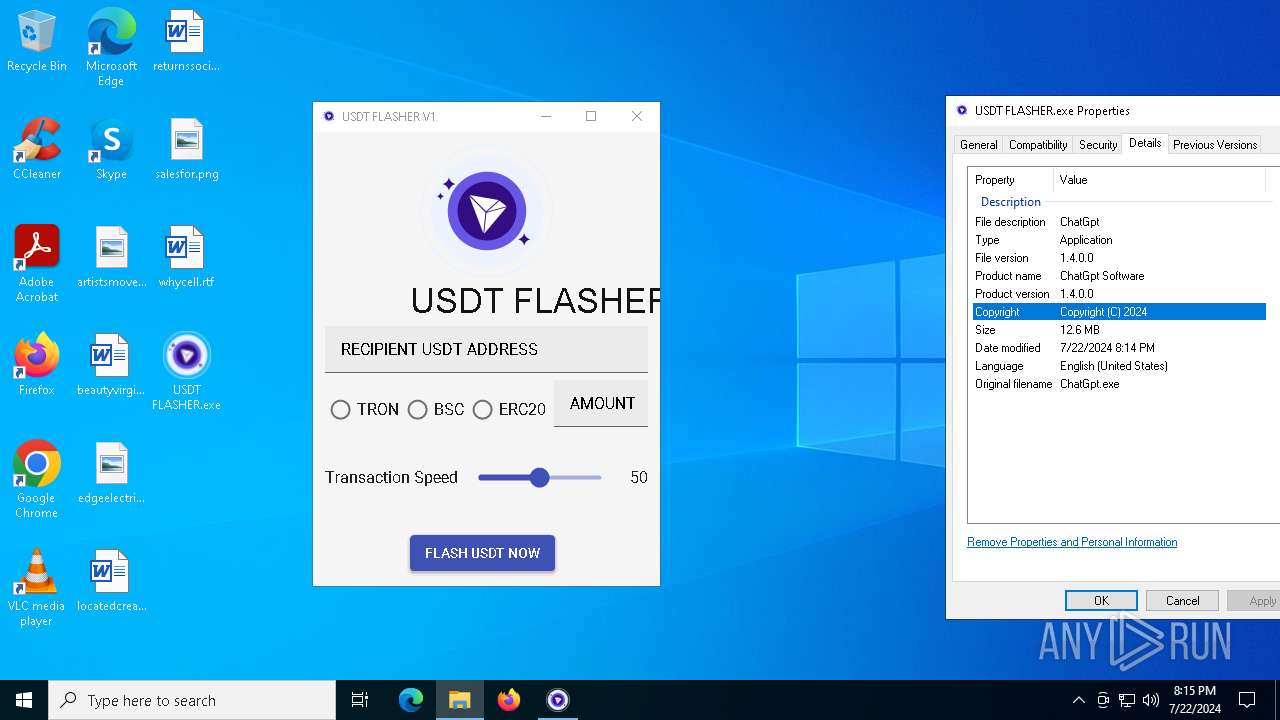Click the Transaction Speed slider thumb
Image resolution: width=1280 pixels, height=720 pixels.
pos(540,478)
